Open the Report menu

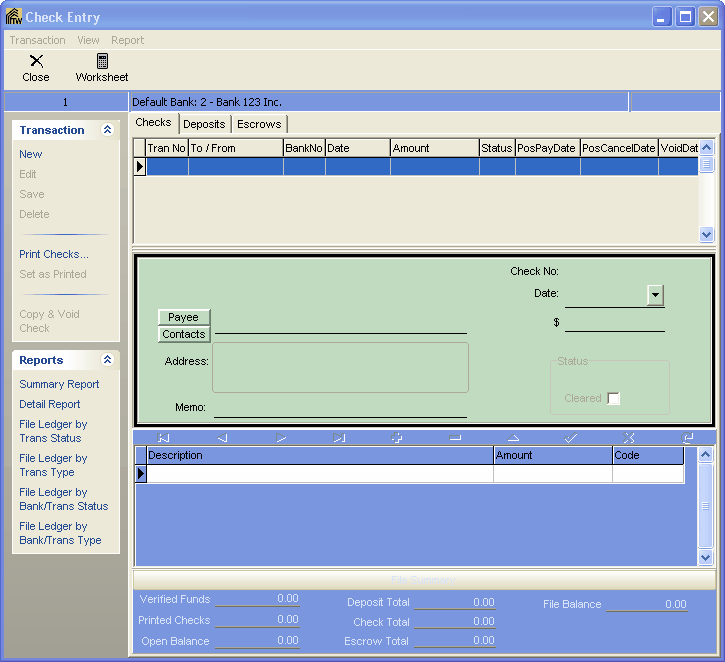tap(127, 40)
